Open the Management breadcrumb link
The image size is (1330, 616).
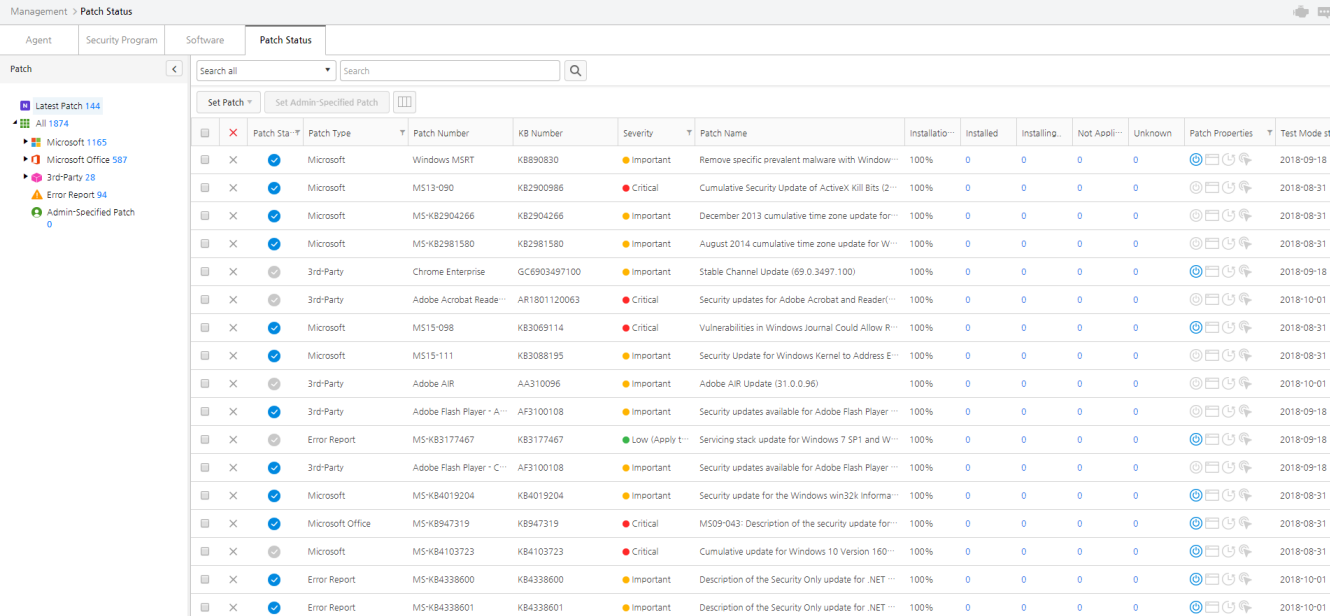[x=39, y=12]
